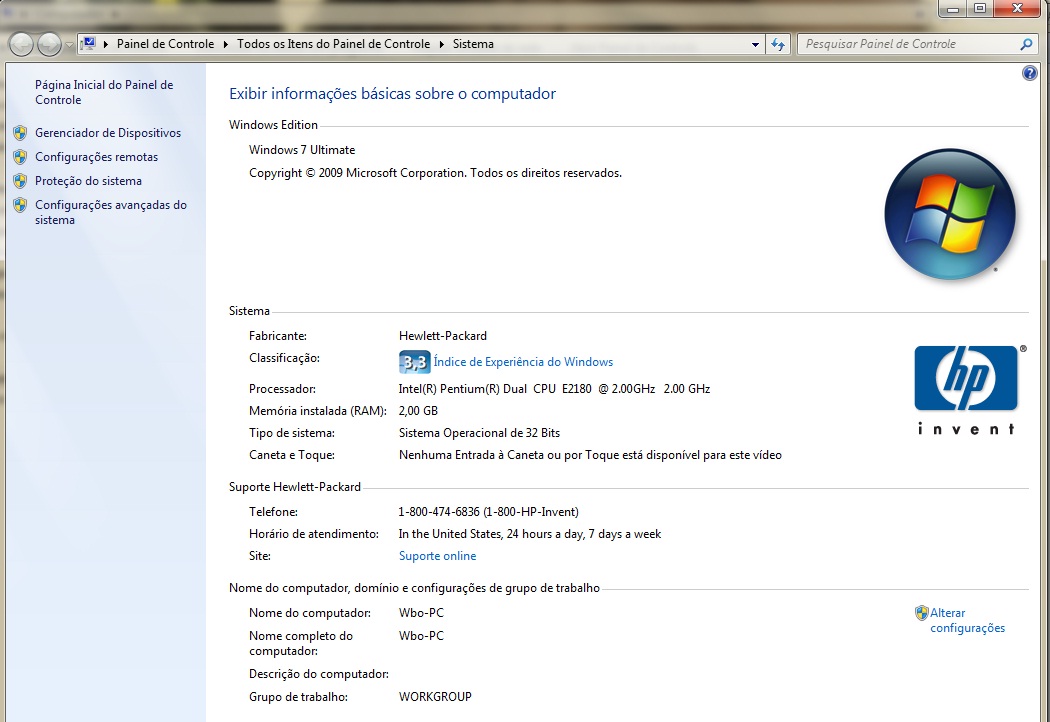Open Gerenciador de Dispositivos from the sidebar
The image size is (1050, 722).
point(108,133)
